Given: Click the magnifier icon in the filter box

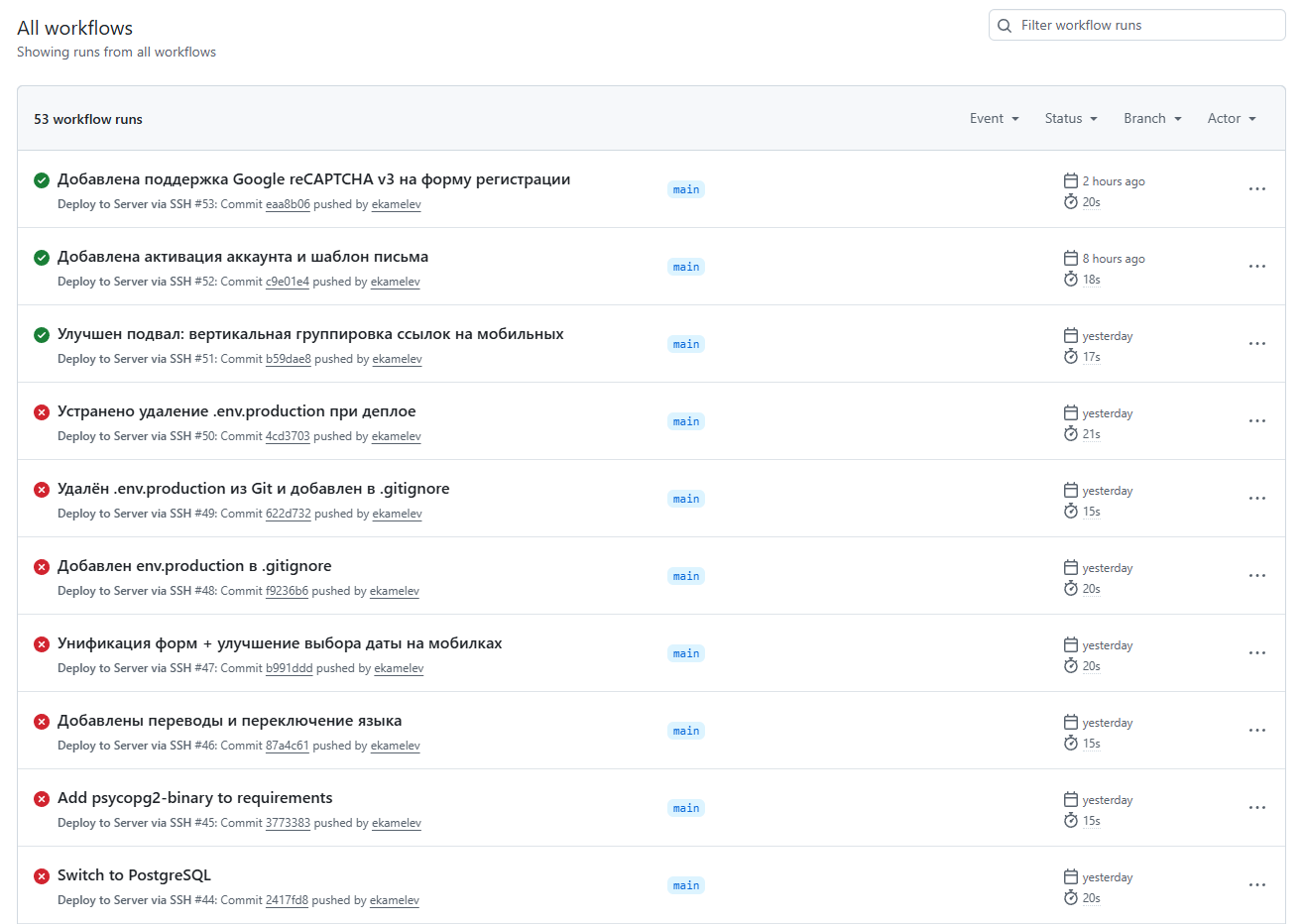Looking at the screenshot, I should (1005, 26).
